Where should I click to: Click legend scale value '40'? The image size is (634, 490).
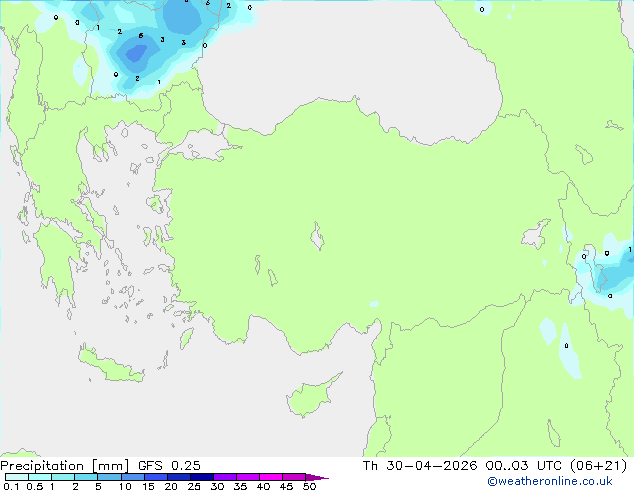pyautogui.click(x=263, y=486)
